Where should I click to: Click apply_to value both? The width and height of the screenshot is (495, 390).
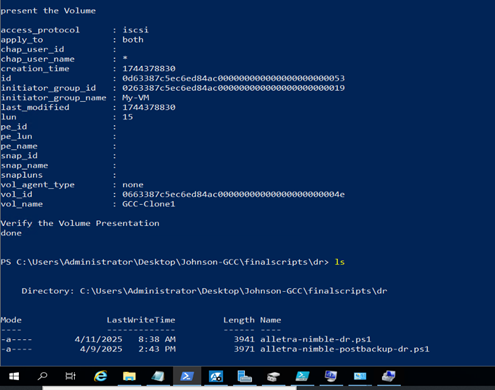click(x=133, y=40)
